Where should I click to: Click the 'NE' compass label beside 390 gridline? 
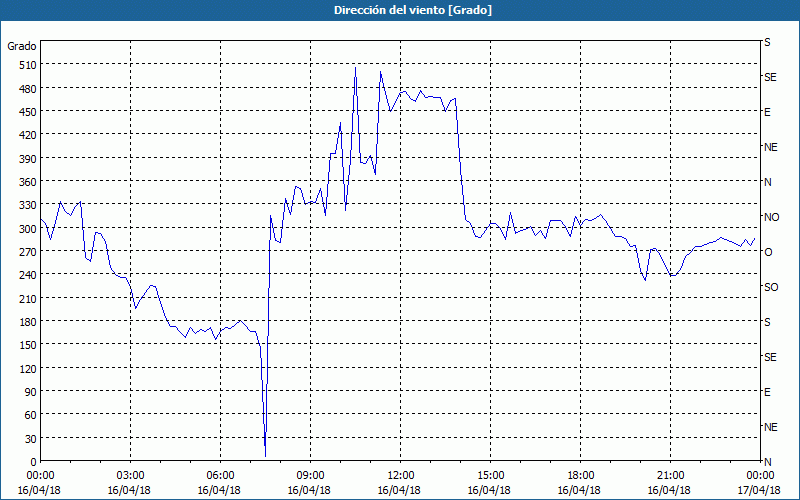coord(771,147)
